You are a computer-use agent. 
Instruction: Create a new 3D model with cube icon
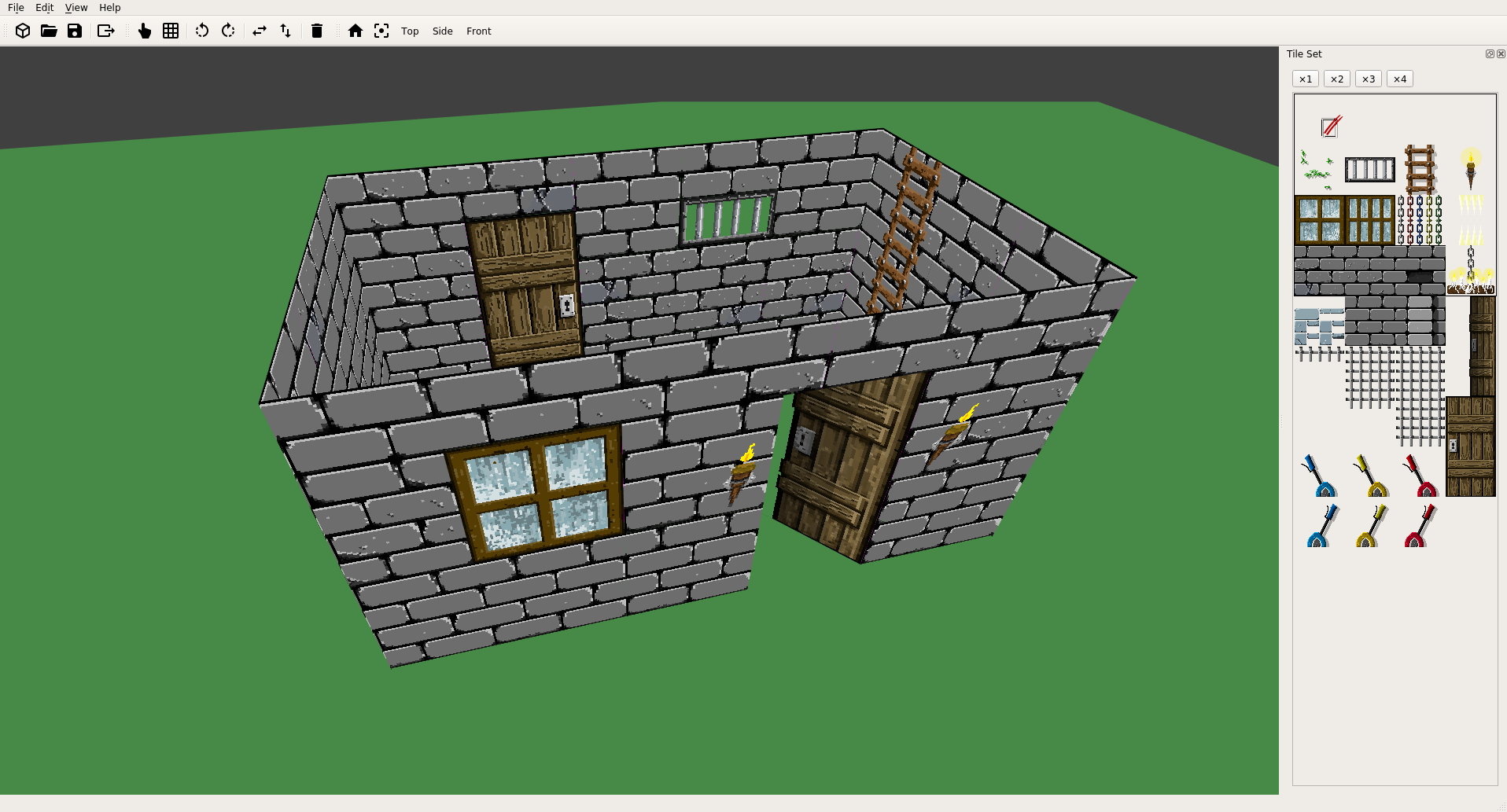(x=23, y=31)
